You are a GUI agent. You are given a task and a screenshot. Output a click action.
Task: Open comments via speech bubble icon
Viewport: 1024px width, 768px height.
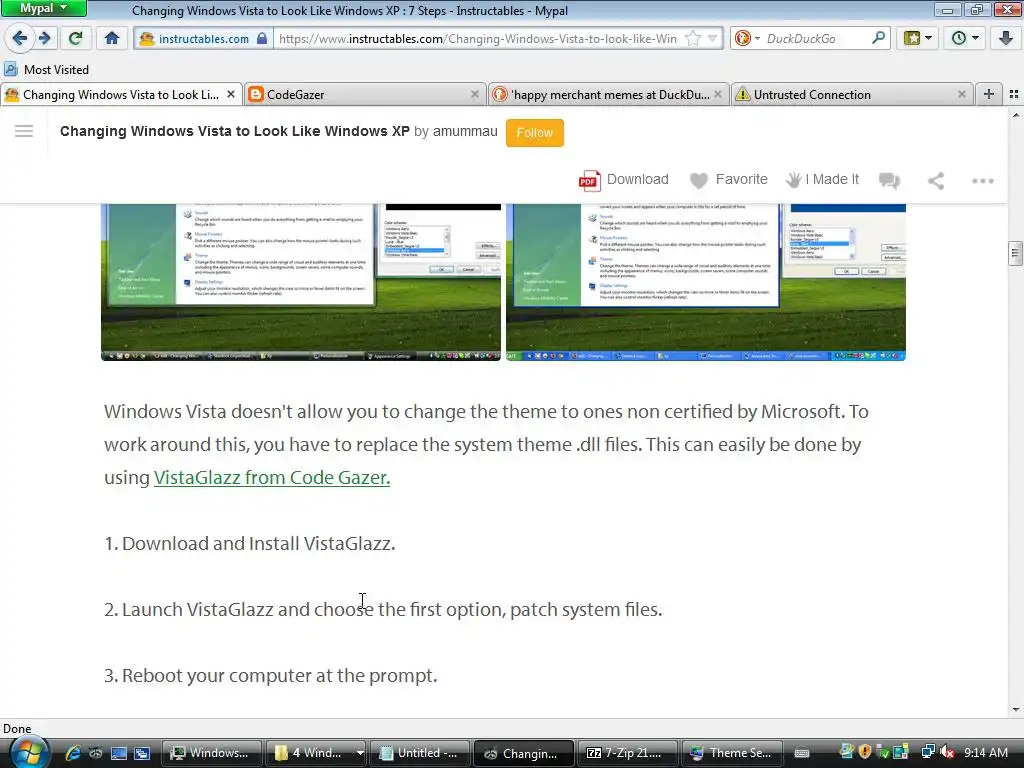point(889,181)
